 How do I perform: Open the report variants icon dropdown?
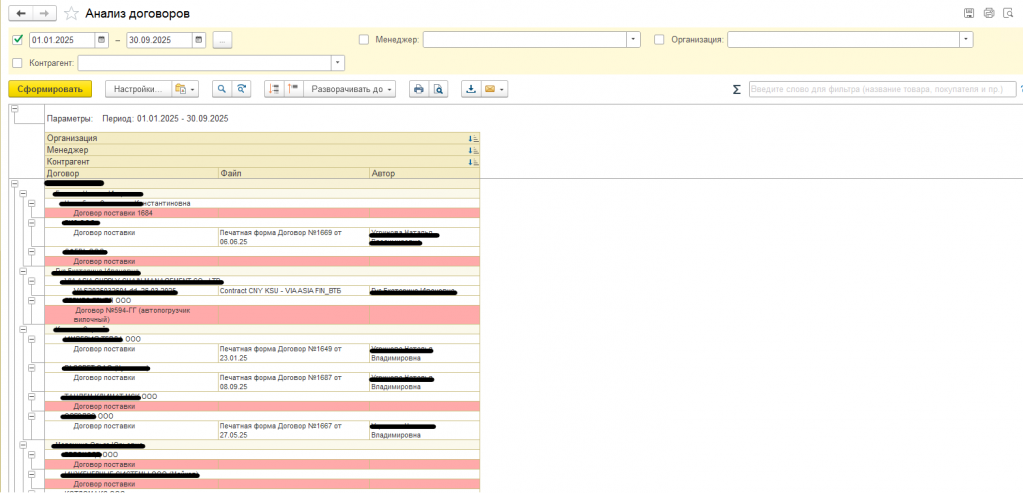[x=185, y=89]
